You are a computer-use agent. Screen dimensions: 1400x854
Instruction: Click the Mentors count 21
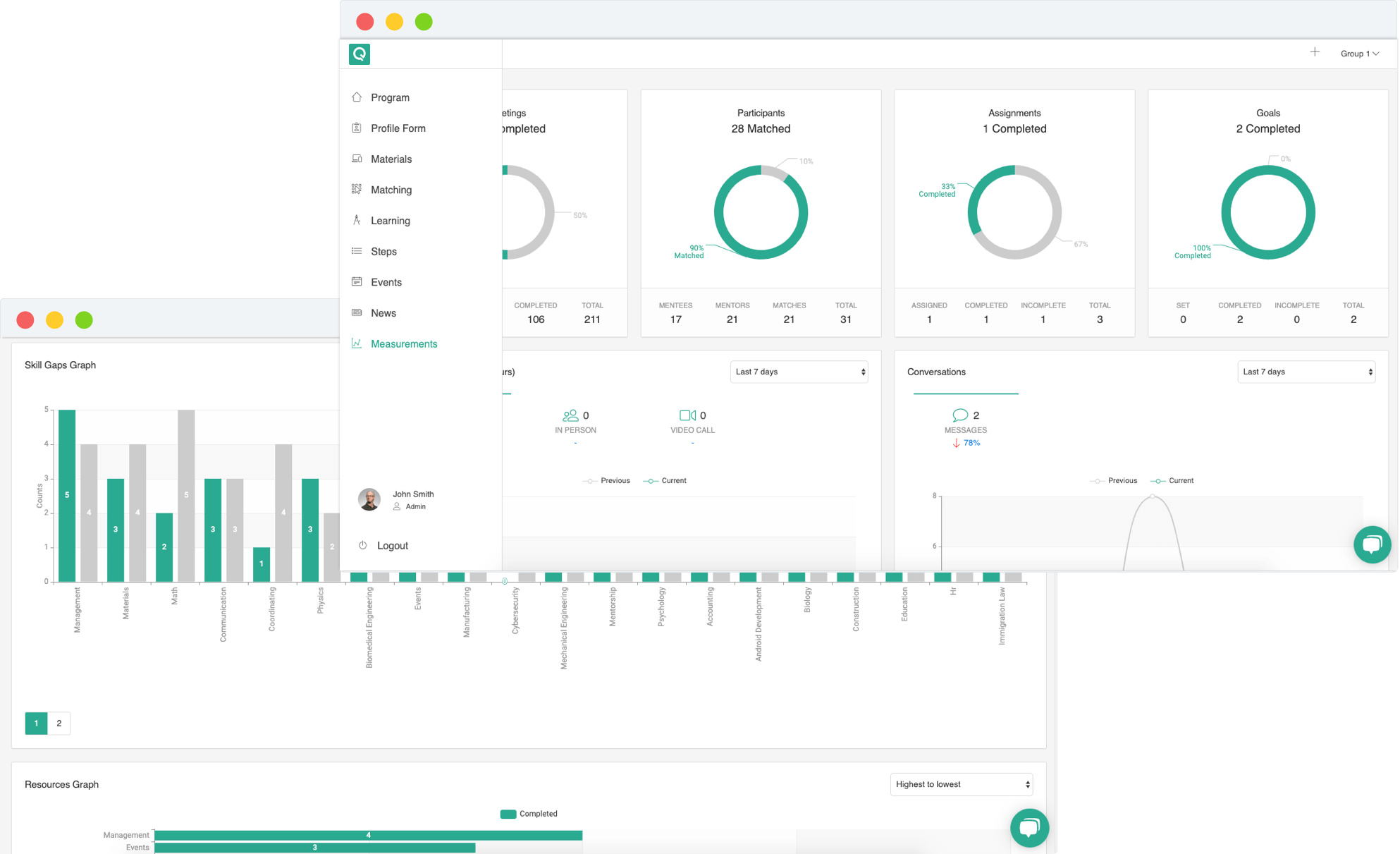[732, 319]
